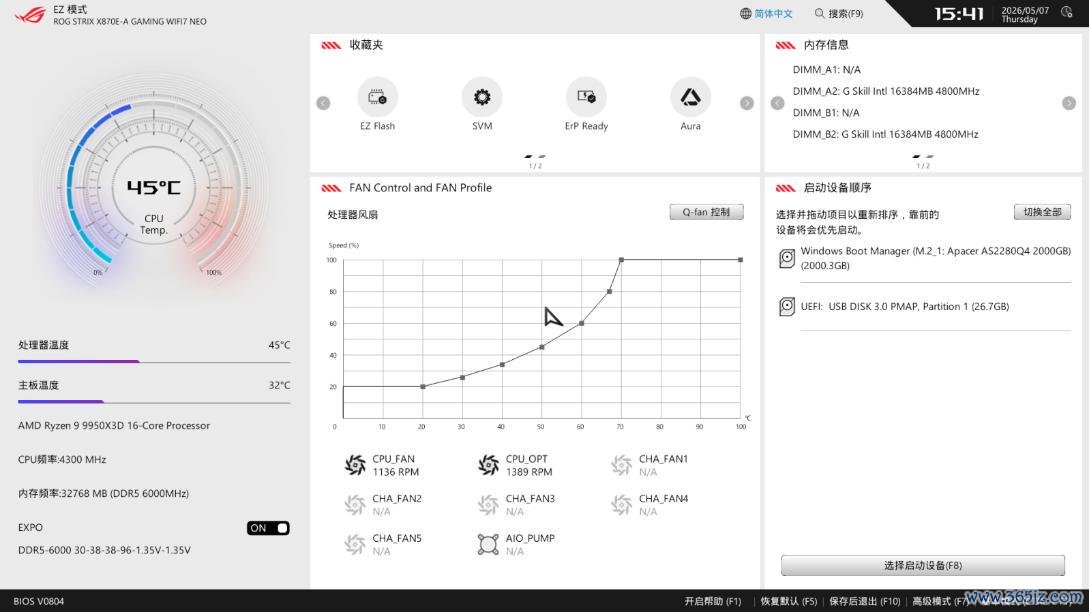Click the Windows Boot Manager disk icon
Image resolution: width=1089 pixels, height=612 pixels.
click(x=787, y=258)
